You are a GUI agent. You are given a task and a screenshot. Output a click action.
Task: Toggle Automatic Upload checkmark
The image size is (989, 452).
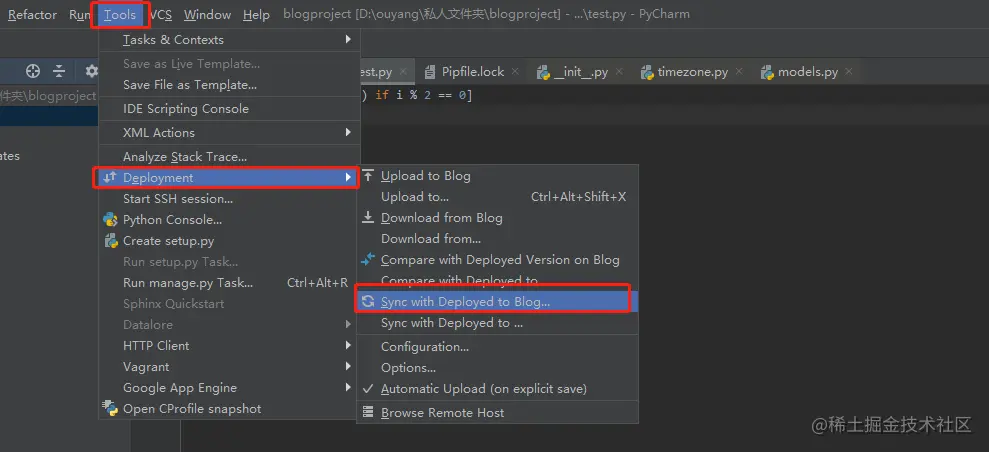coord(368,389)
